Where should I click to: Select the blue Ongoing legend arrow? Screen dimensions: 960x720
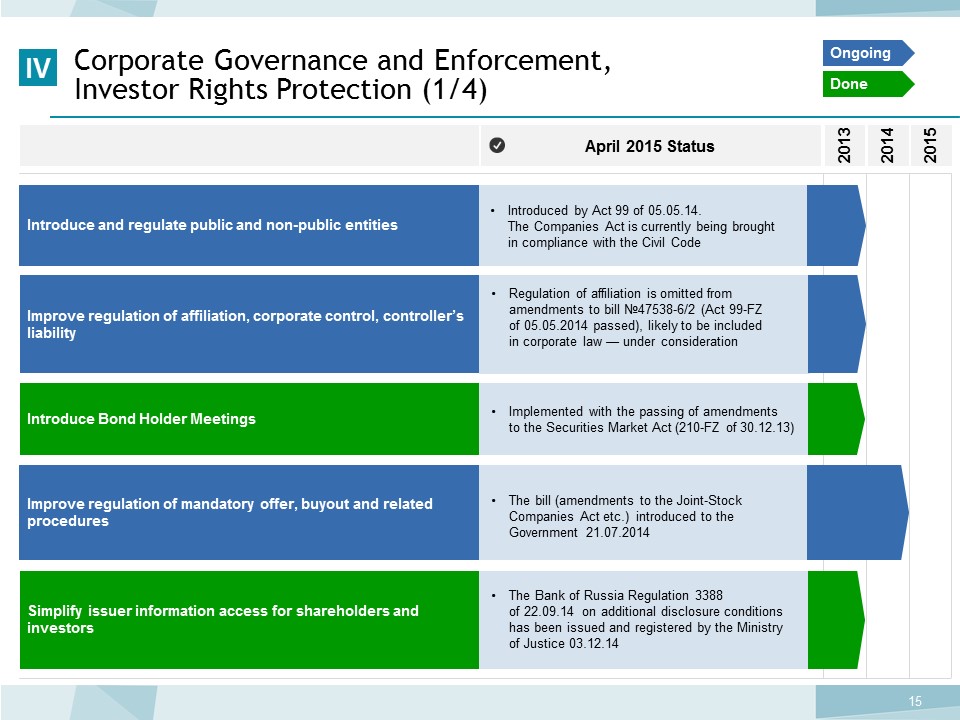pos(868,53)
